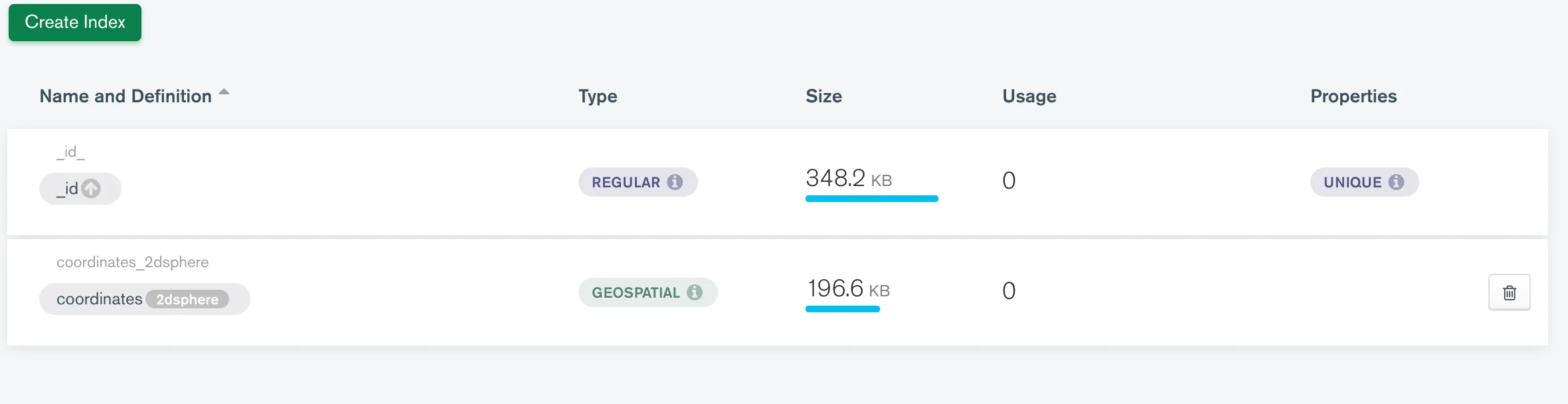Select the GEOSPATIAL type badge
This screenshot has height=404, width=1568.
648,292
